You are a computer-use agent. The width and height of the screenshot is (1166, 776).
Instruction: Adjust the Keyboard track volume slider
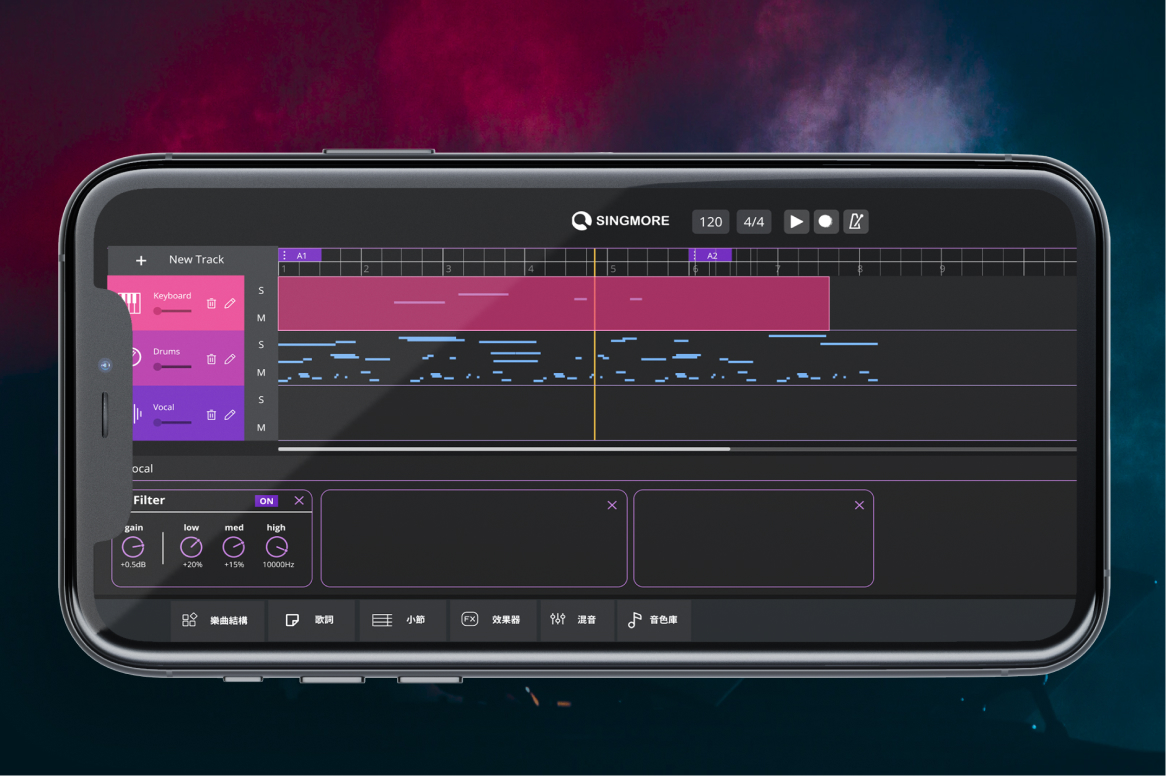click(x=172, y=311)
